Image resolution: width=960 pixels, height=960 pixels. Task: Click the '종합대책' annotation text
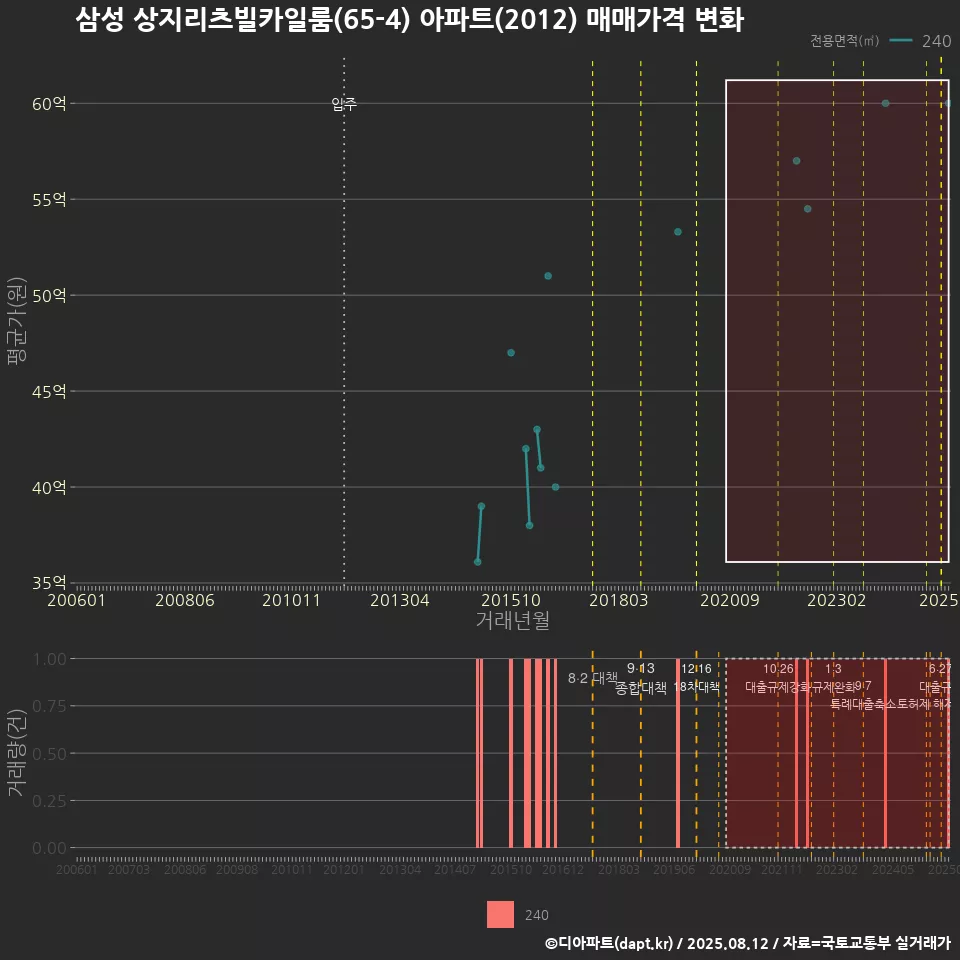coord(640,688)
